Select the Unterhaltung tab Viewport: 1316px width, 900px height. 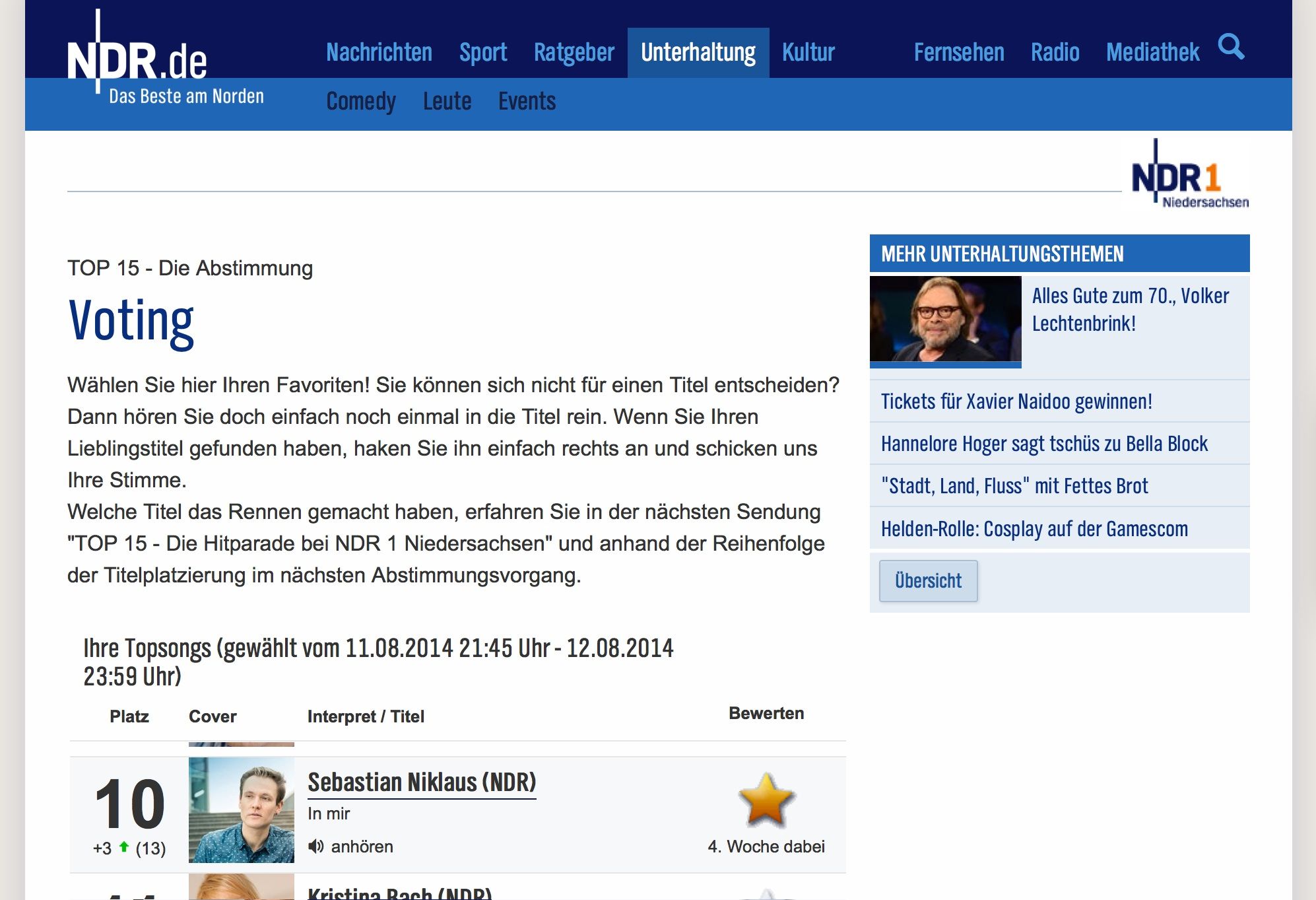pyautogui.click(x=698, y=53)
